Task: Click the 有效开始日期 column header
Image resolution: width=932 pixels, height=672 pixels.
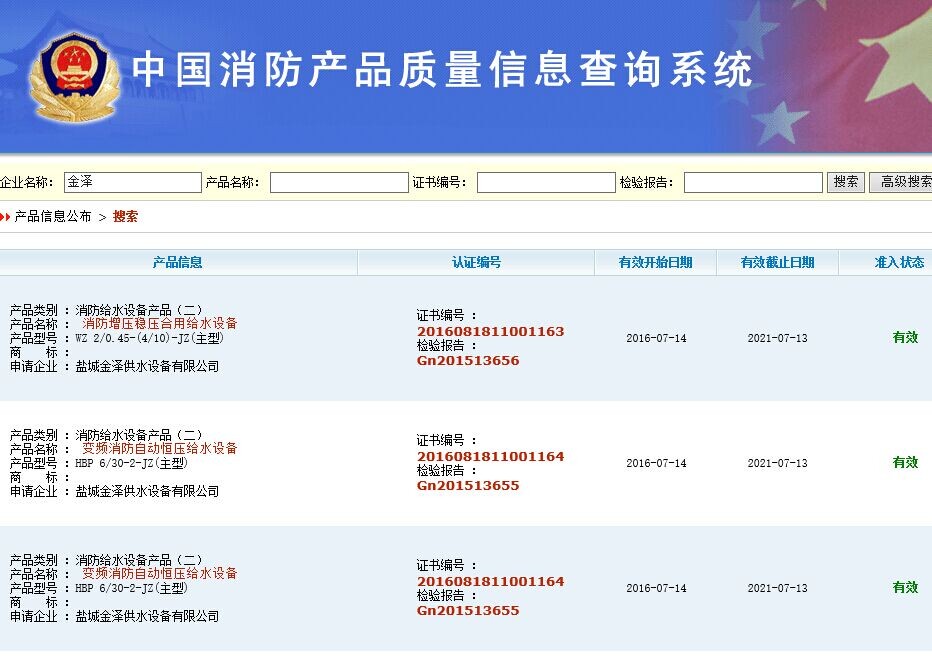Action: pyautogui.click(x=655, y=262)
